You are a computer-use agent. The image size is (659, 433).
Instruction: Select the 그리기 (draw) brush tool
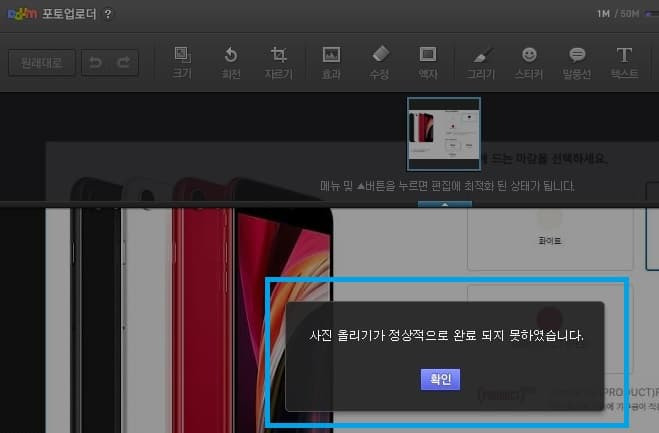481,63
